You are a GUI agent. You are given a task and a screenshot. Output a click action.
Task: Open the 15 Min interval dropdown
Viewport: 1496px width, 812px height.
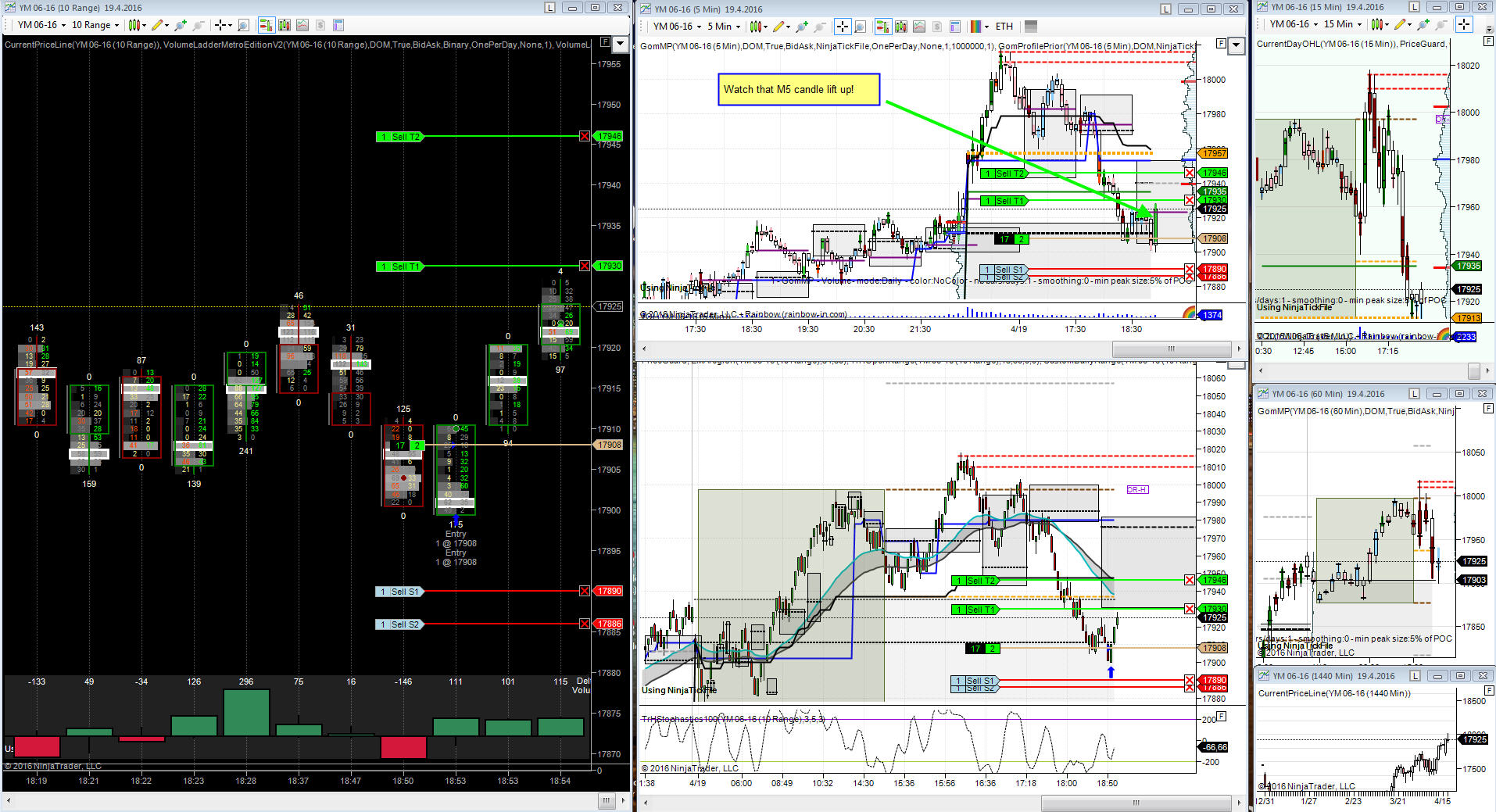point(1344,24)
